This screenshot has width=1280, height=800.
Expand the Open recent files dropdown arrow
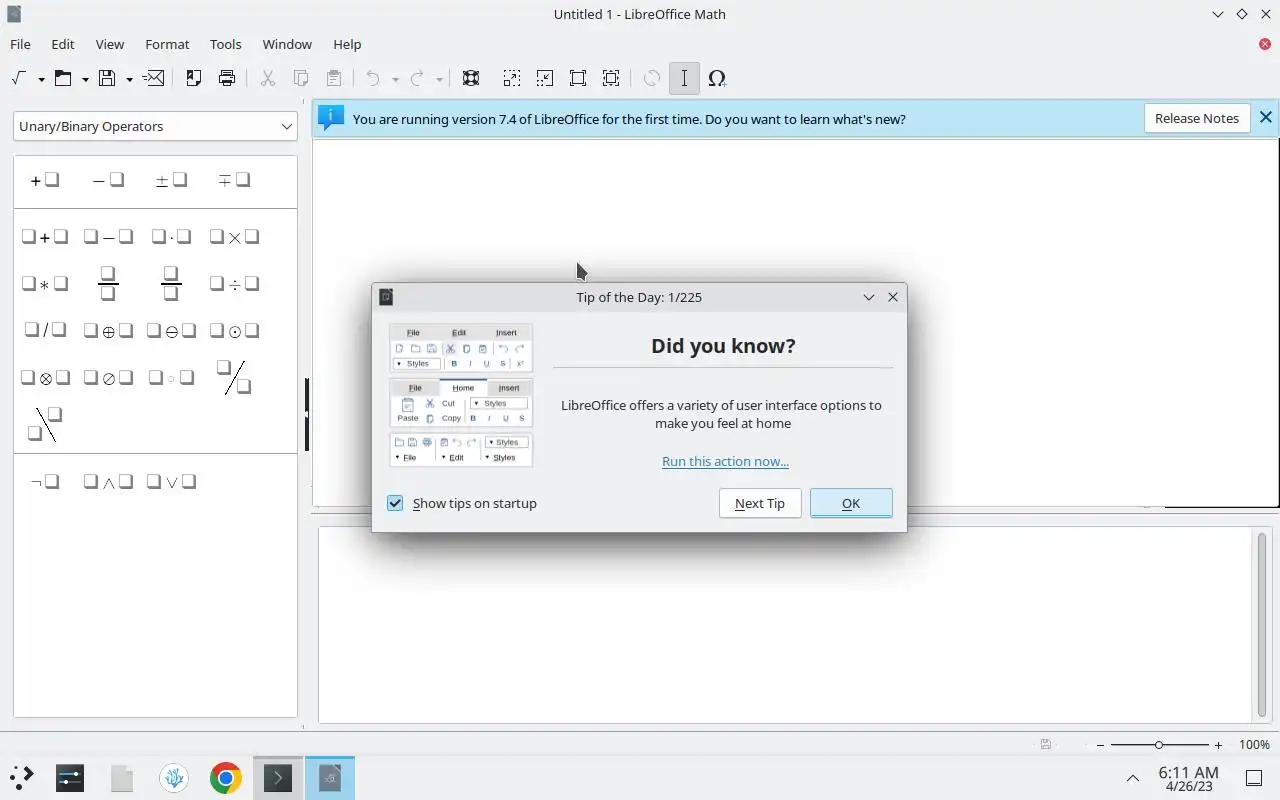tap(85, 79)
